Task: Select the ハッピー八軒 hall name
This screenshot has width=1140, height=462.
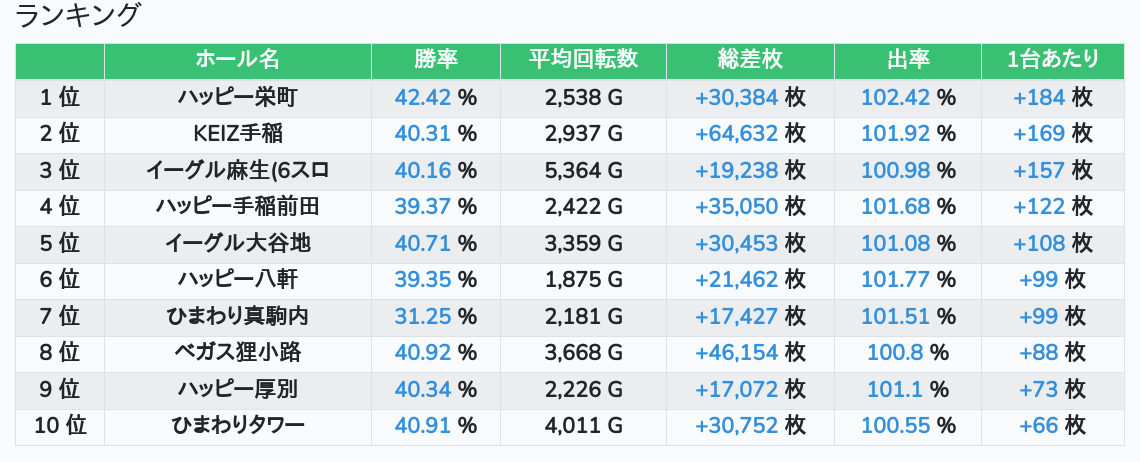Action: point(238,279)
